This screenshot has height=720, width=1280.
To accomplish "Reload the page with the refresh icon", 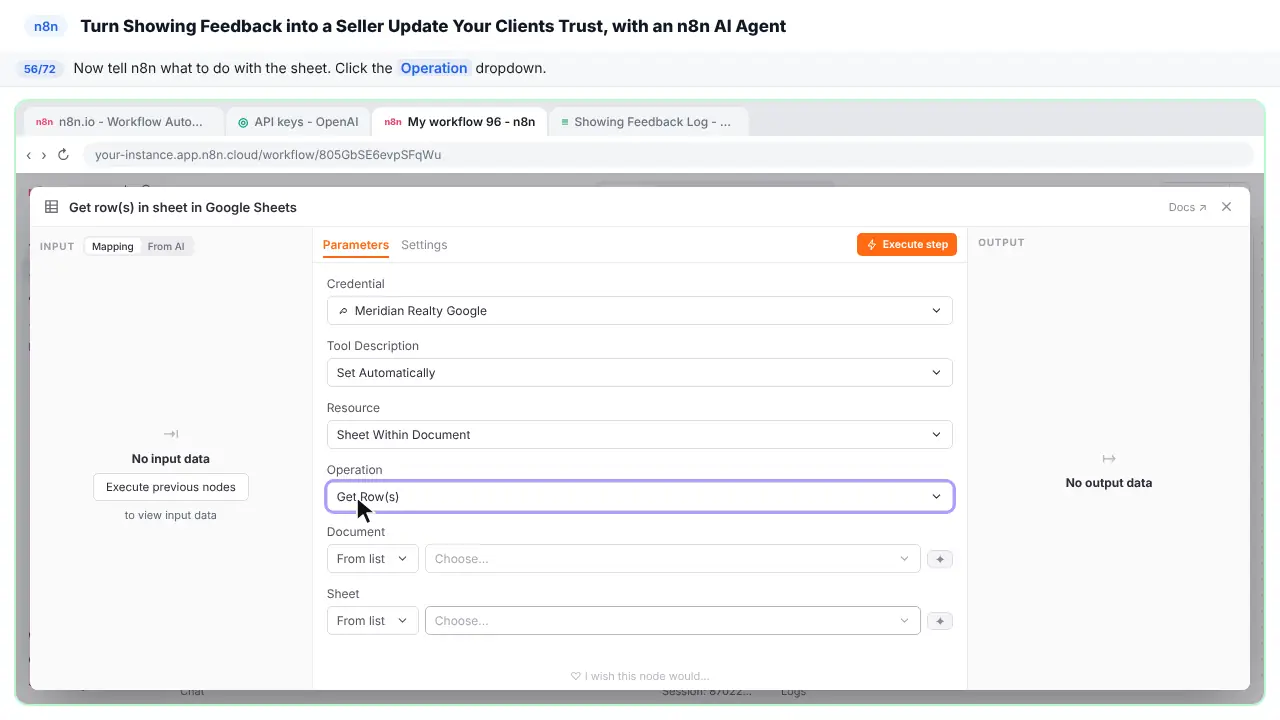I will (x=63, y=155).
